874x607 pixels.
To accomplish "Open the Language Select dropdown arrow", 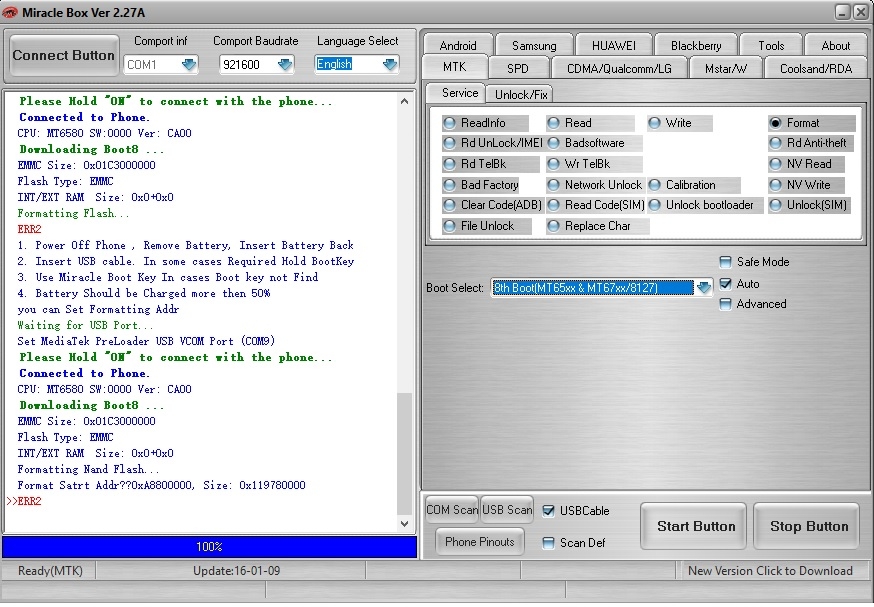I will click(x=390, y=65).
